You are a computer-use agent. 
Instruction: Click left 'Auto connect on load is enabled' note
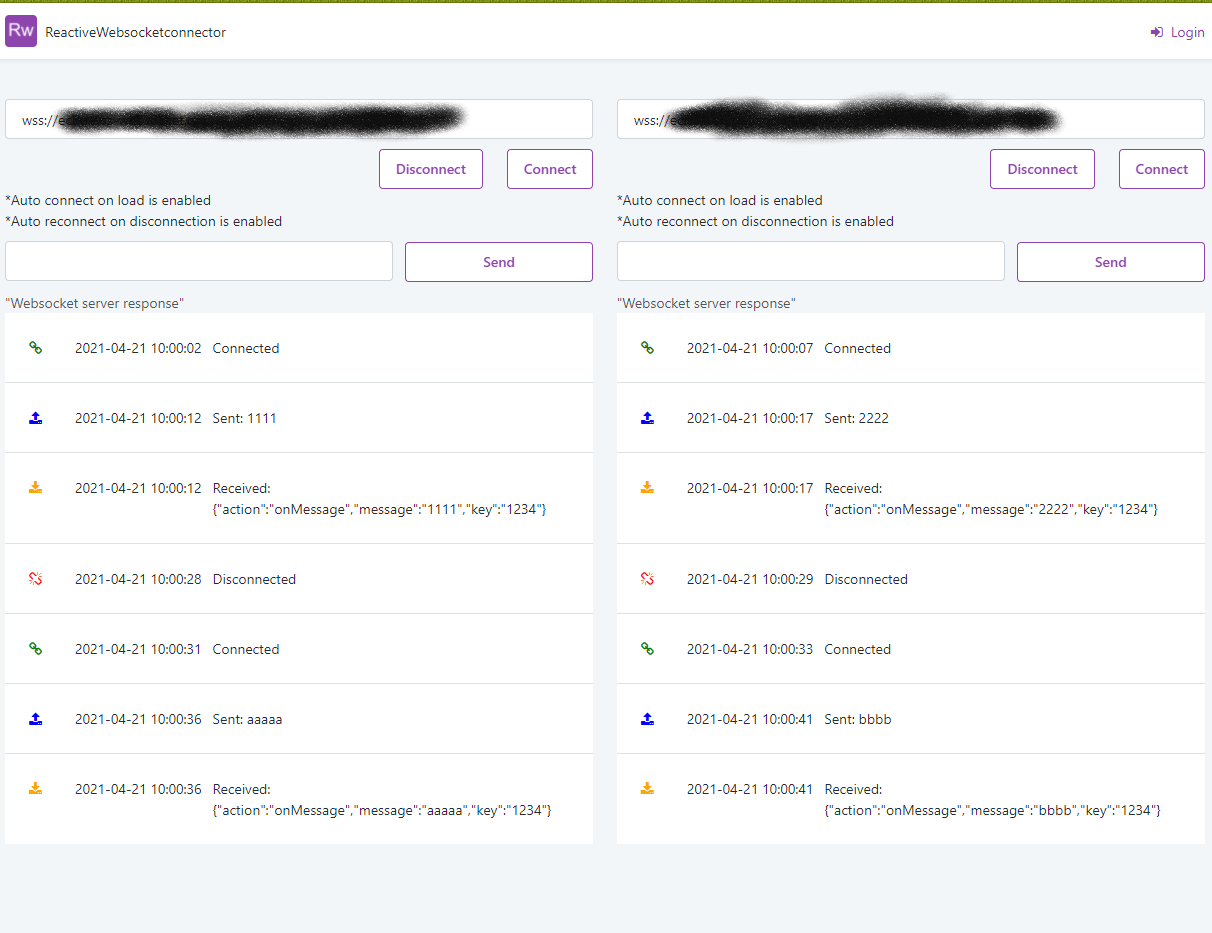[x=108, y=200]
